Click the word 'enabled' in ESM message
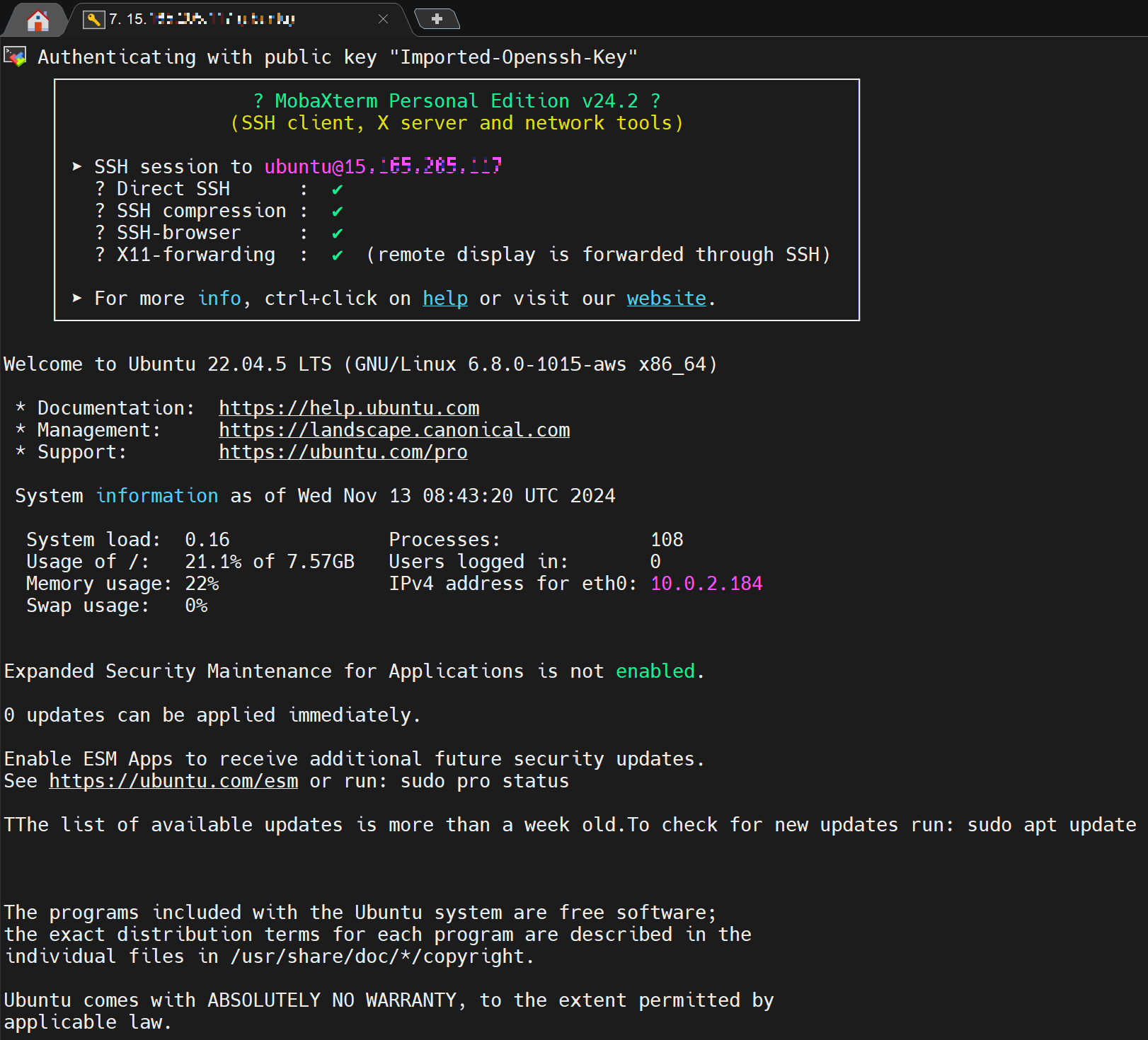 pos(655,671)
